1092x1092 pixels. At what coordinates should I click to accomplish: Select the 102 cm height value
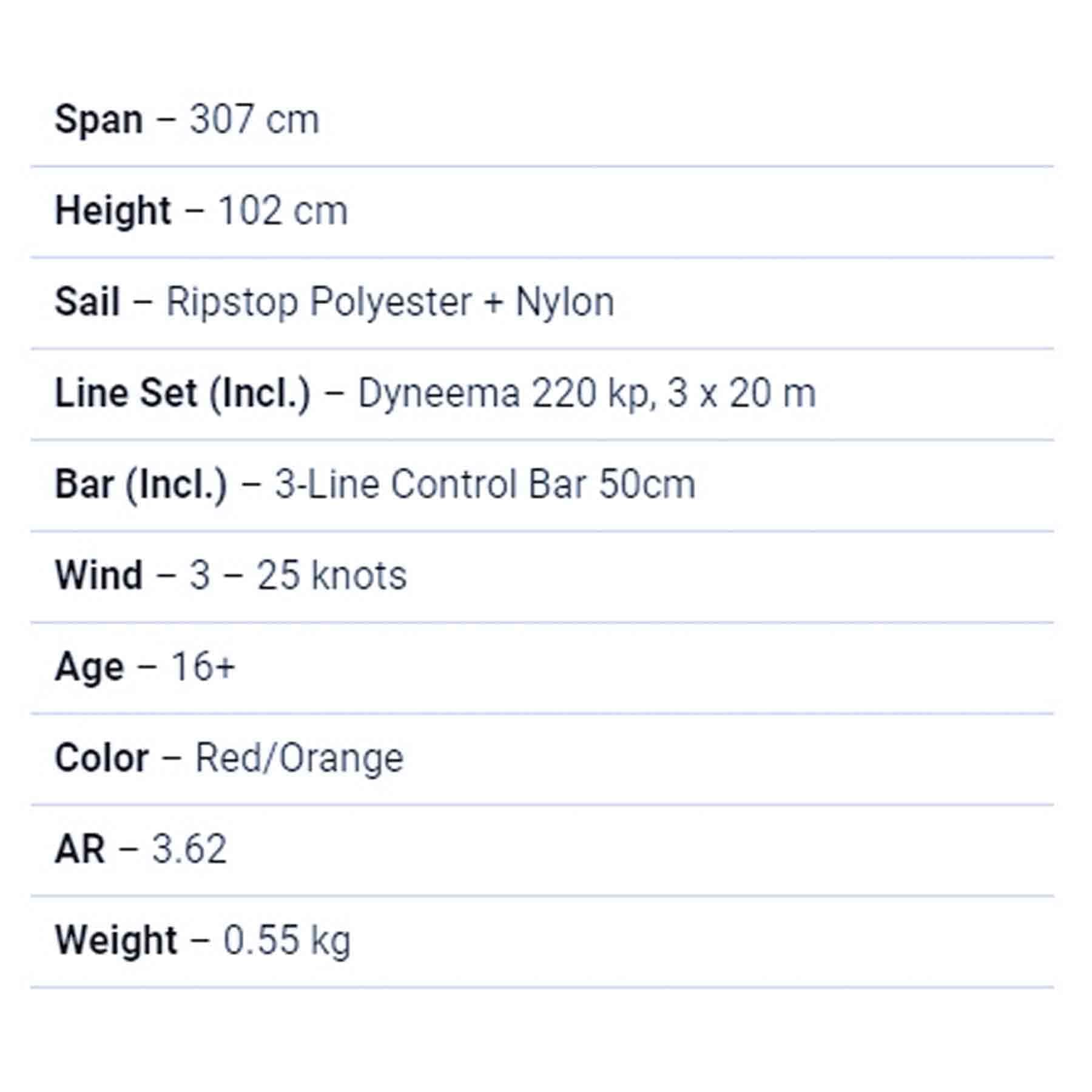tap(283, 211)
